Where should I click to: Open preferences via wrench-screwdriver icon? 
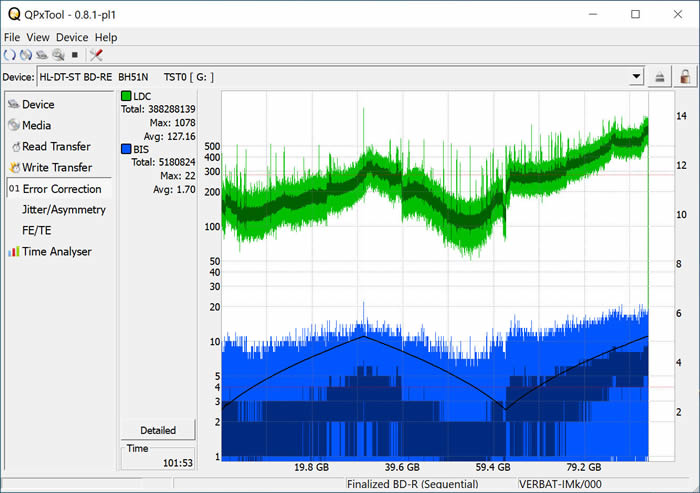(97, 55)
